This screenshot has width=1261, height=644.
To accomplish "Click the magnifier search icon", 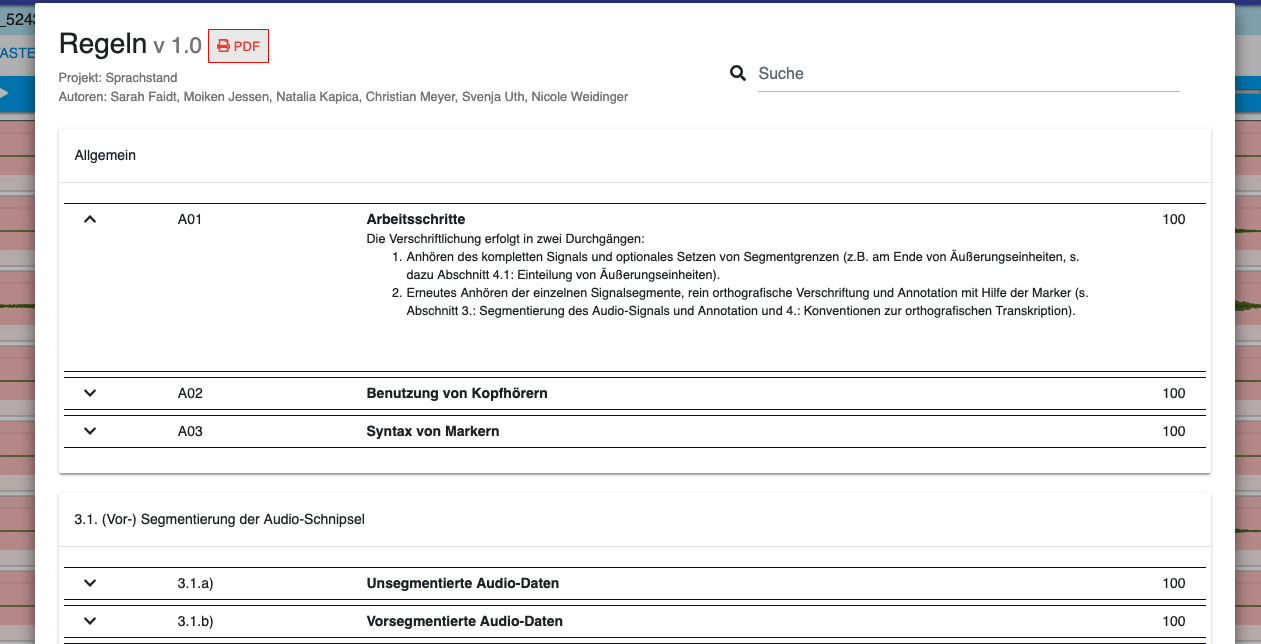I will coord(738,73).
